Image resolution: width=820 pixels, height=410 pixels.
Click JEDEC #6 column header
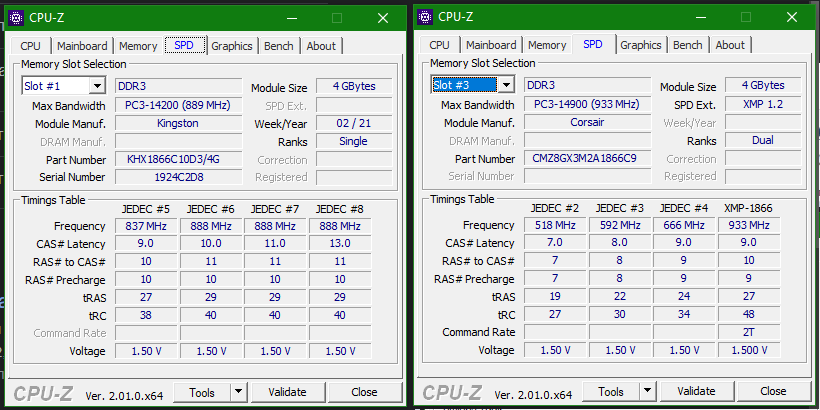click(211, 209)
